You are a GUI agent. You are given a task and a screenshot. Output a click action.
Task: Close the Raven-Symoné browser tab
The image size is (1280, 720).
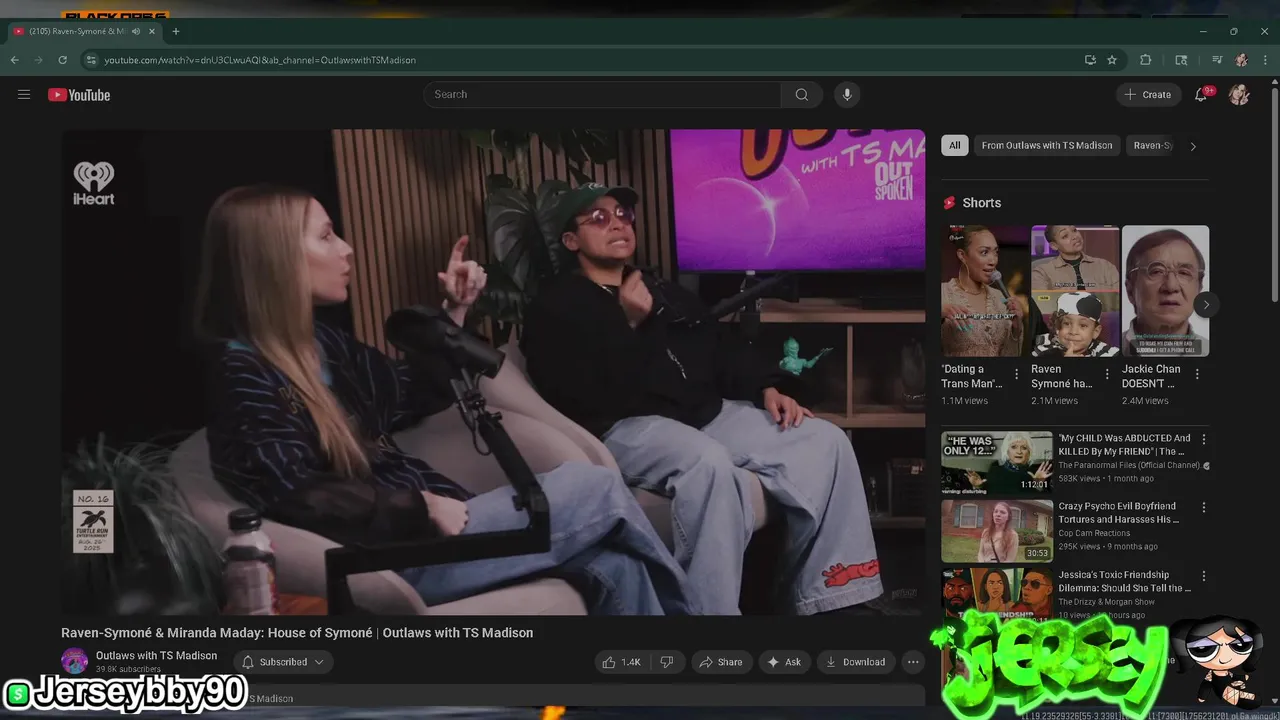tap(153, 31)
